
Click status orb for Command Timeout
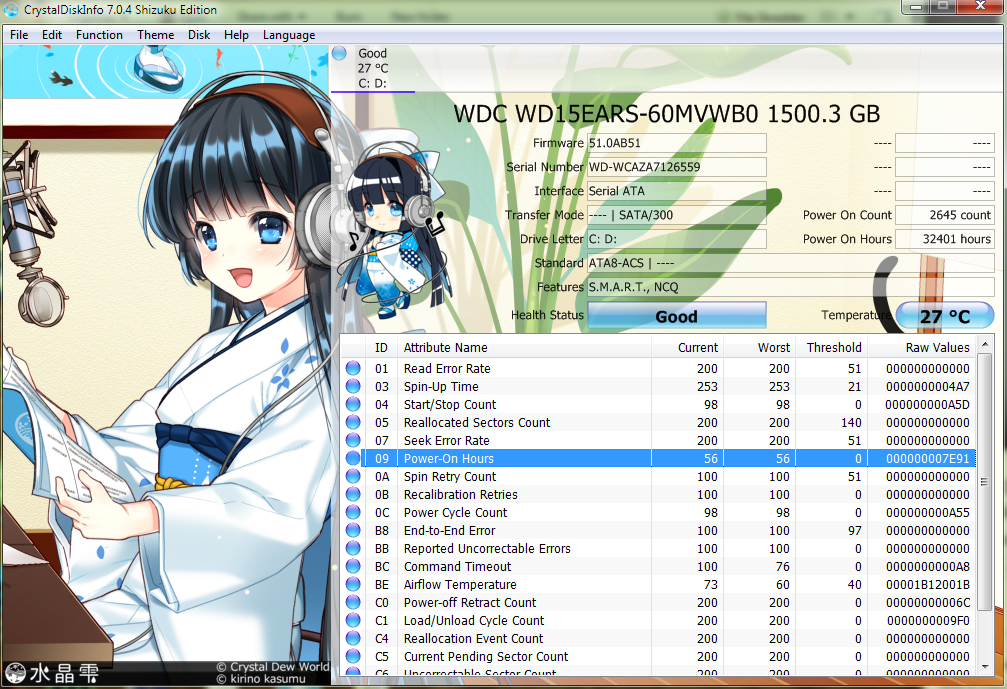click(353, 566)
